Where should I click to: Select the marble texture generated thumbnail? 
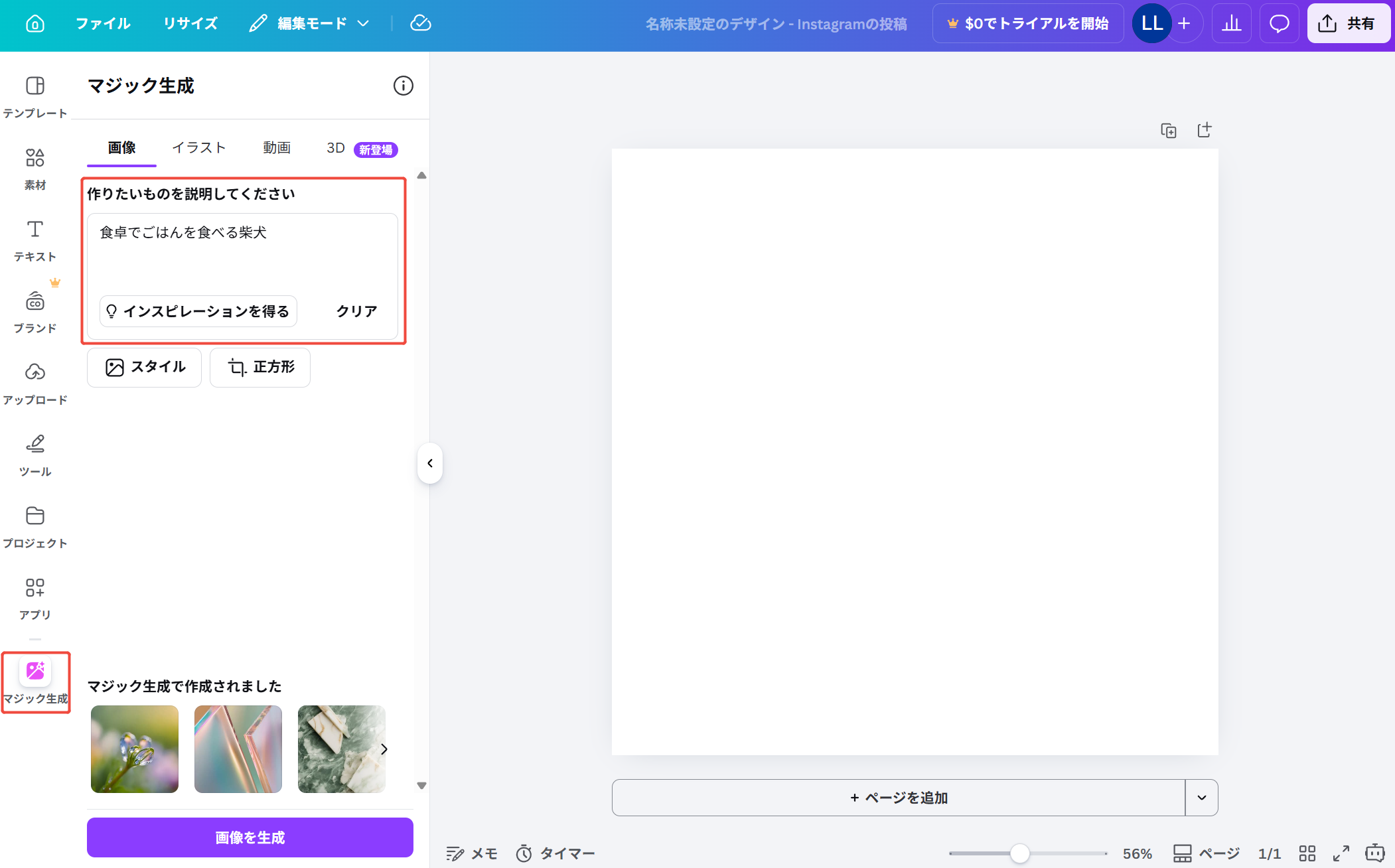click(340, 749)
